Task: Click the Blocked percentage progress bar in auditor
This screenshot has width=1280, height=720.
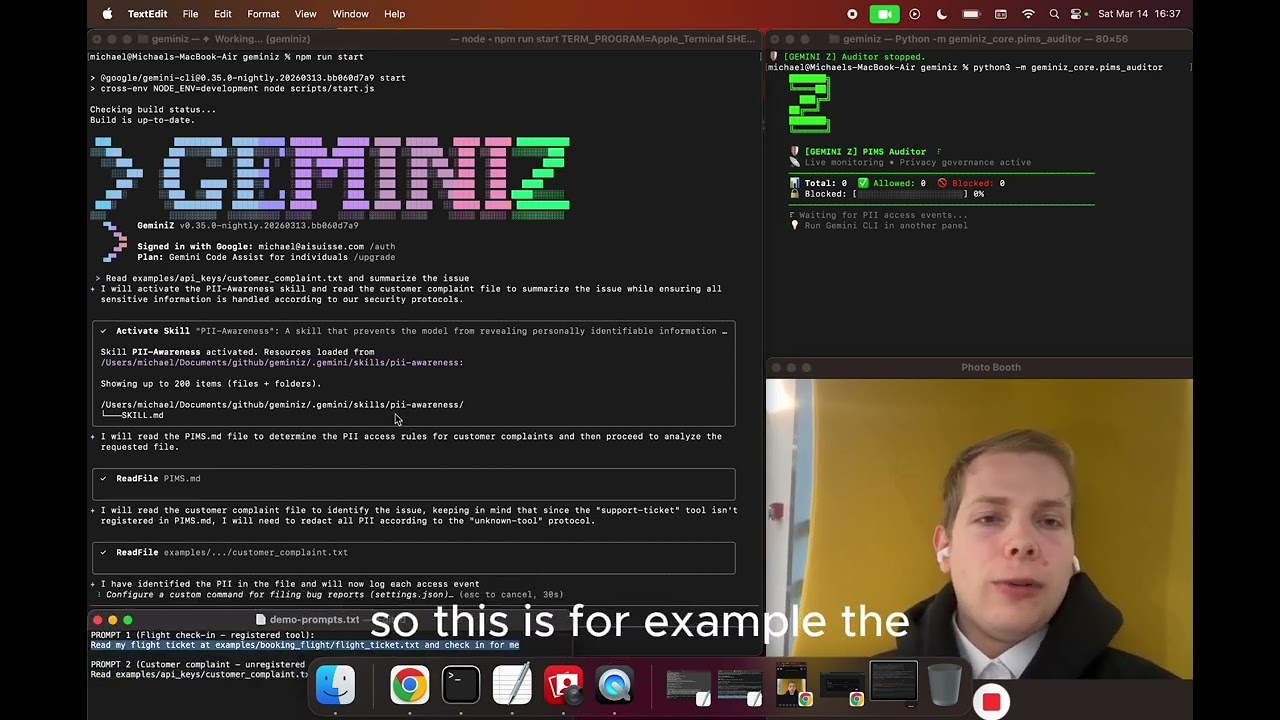Action: 910,194
